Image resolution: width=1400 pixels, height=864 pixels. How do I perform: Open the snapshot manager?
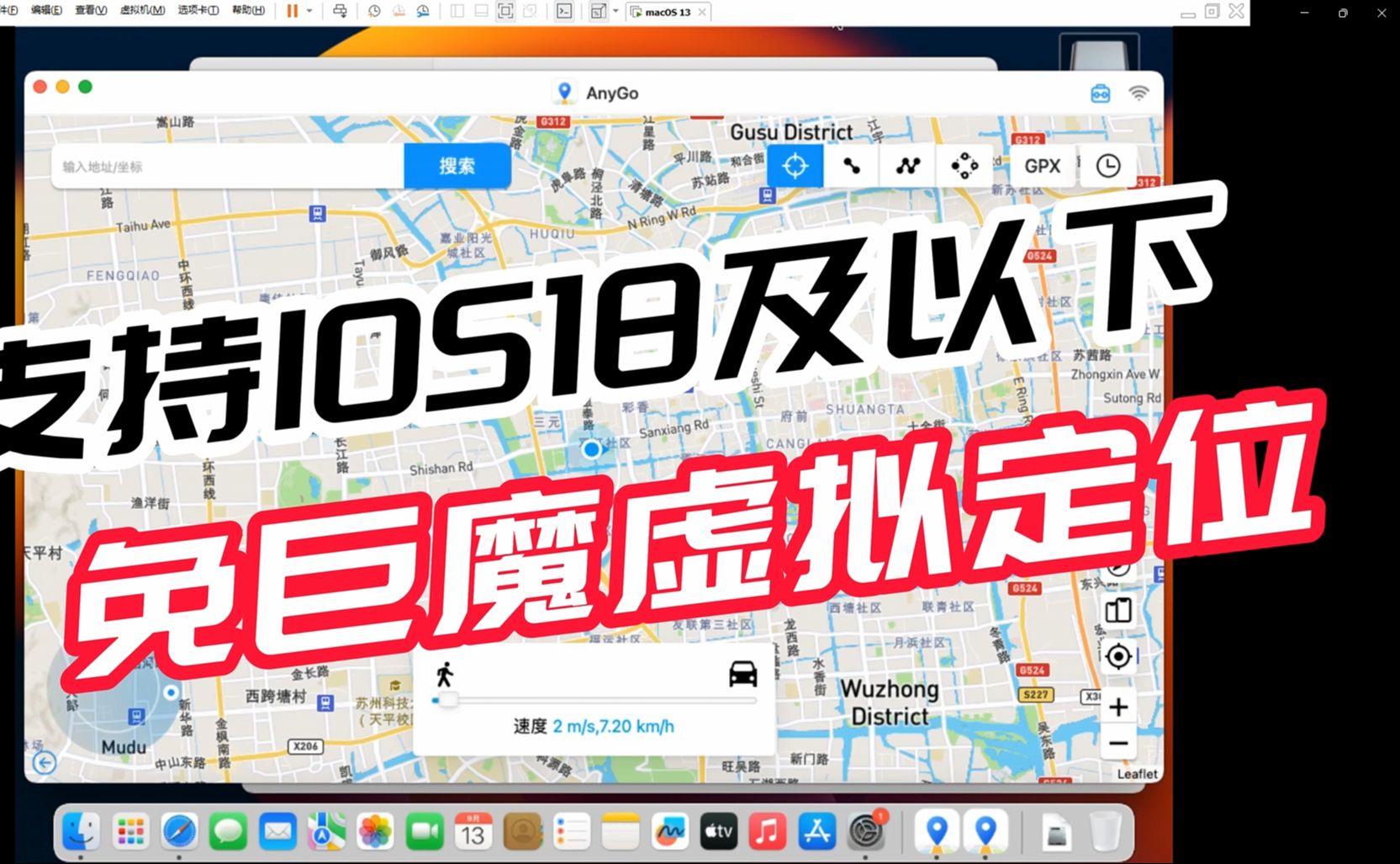tap(423, 11)
